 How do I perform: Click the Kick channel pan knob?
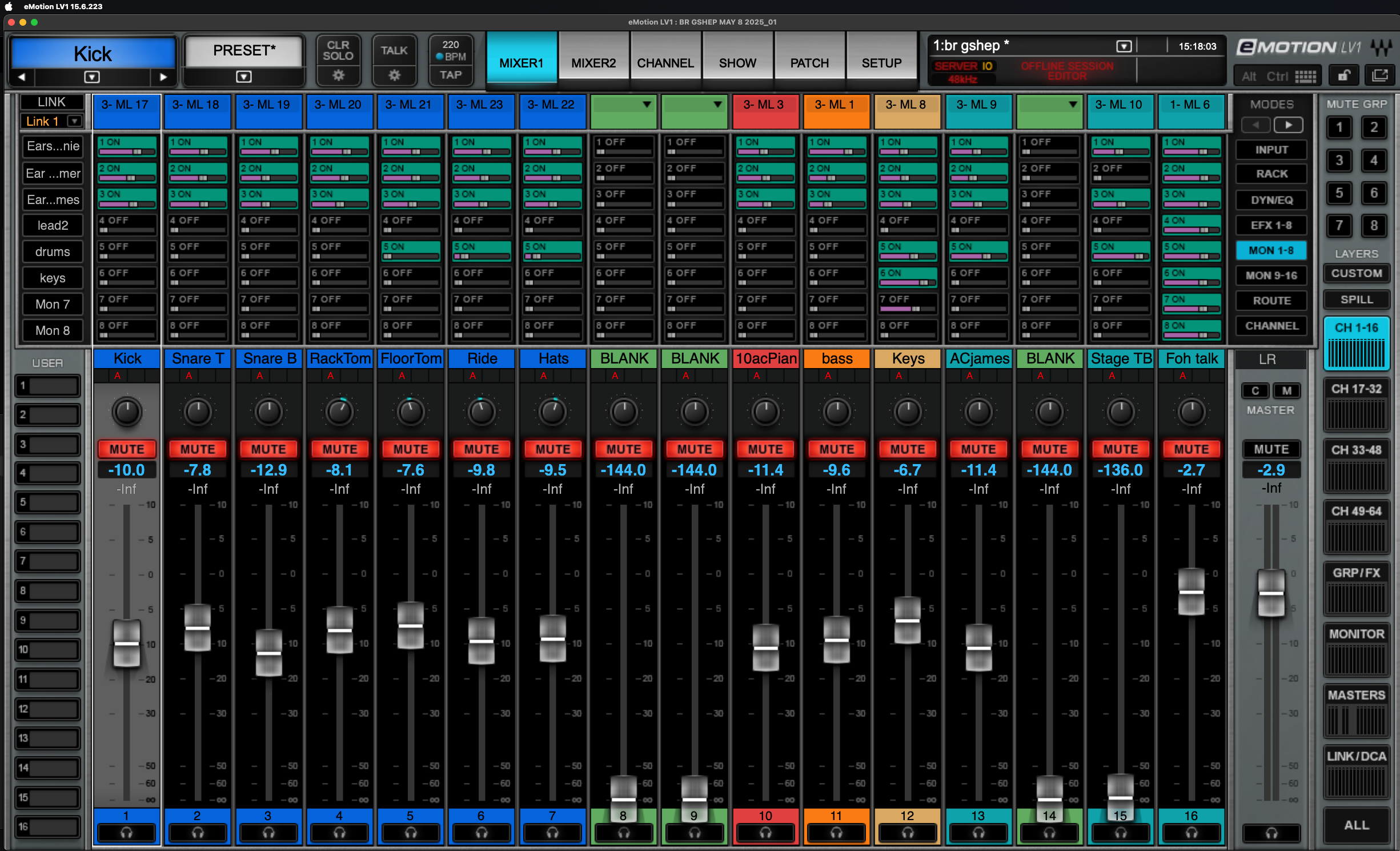[127, 411]
